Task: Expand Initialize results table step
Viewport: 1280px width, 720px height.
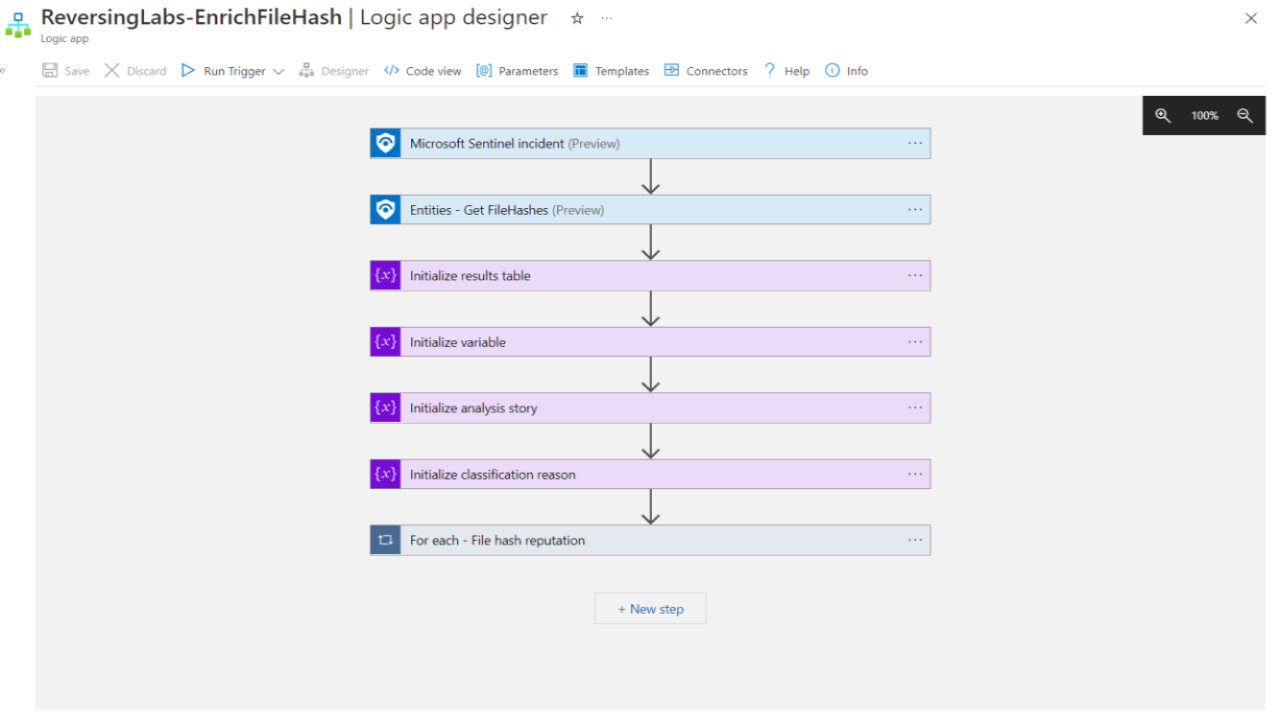Action: click(x=650, y=276)
